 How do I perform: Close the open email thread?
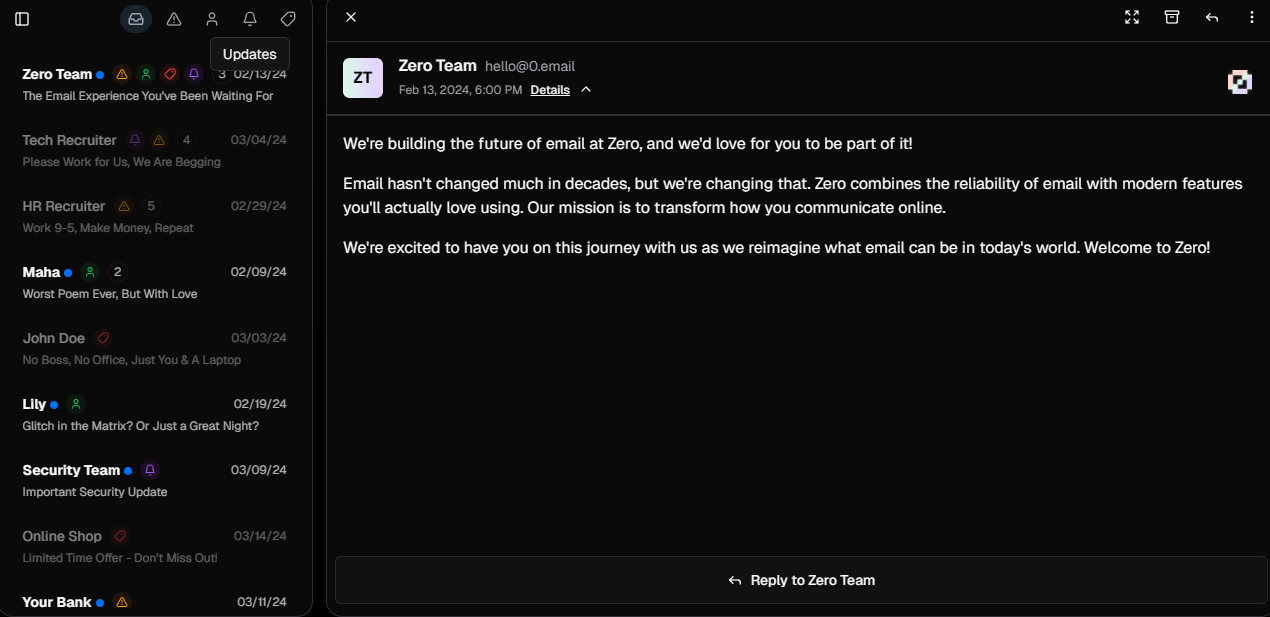point(351,17)
